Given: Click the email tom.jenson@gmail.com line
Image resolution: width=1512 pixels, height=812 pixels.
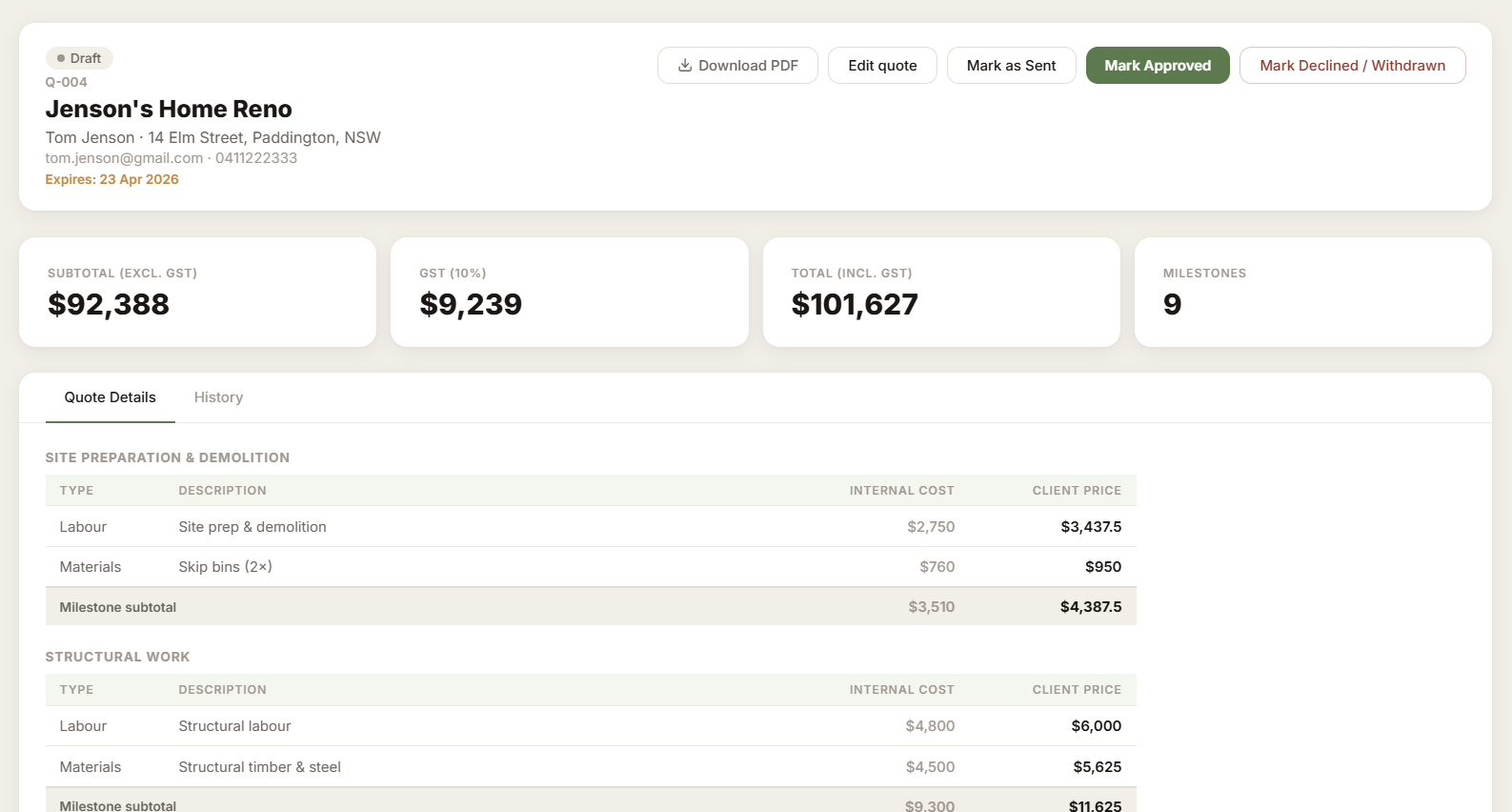Looking at the screenshot, I should (171, 158).
